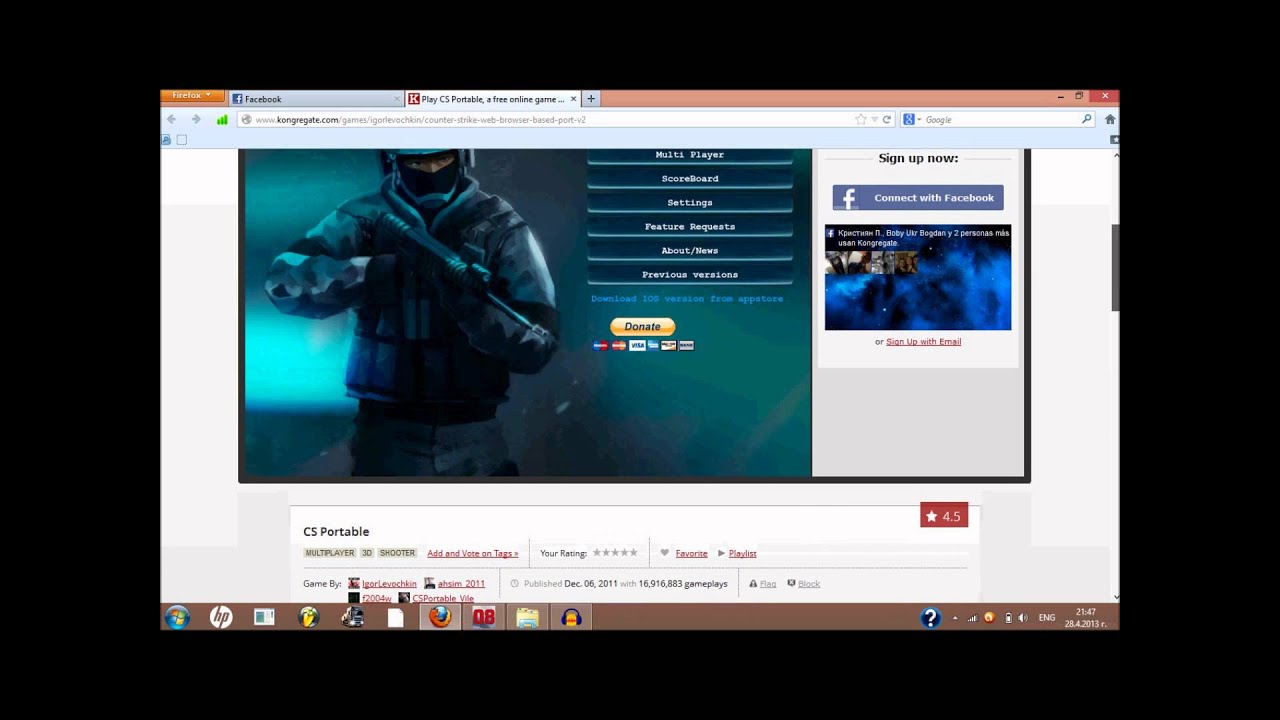
Task: Open the blank document taskbar icon
Action: [x=396, y=617]
